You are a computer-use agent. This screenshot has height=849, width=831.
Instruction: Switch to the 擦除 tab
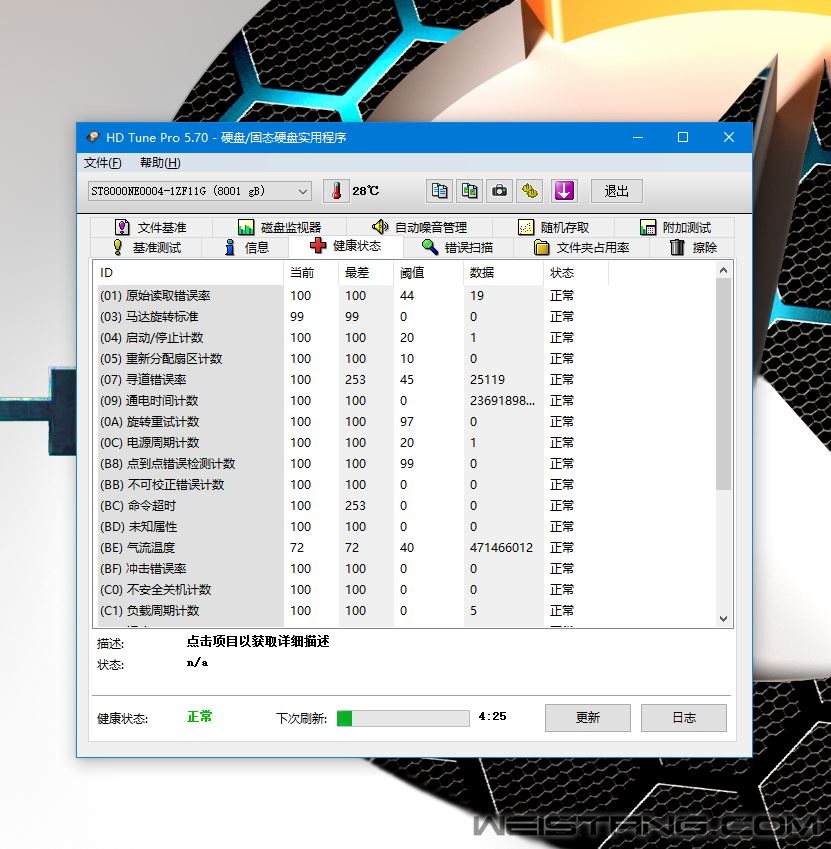point(693,247)
